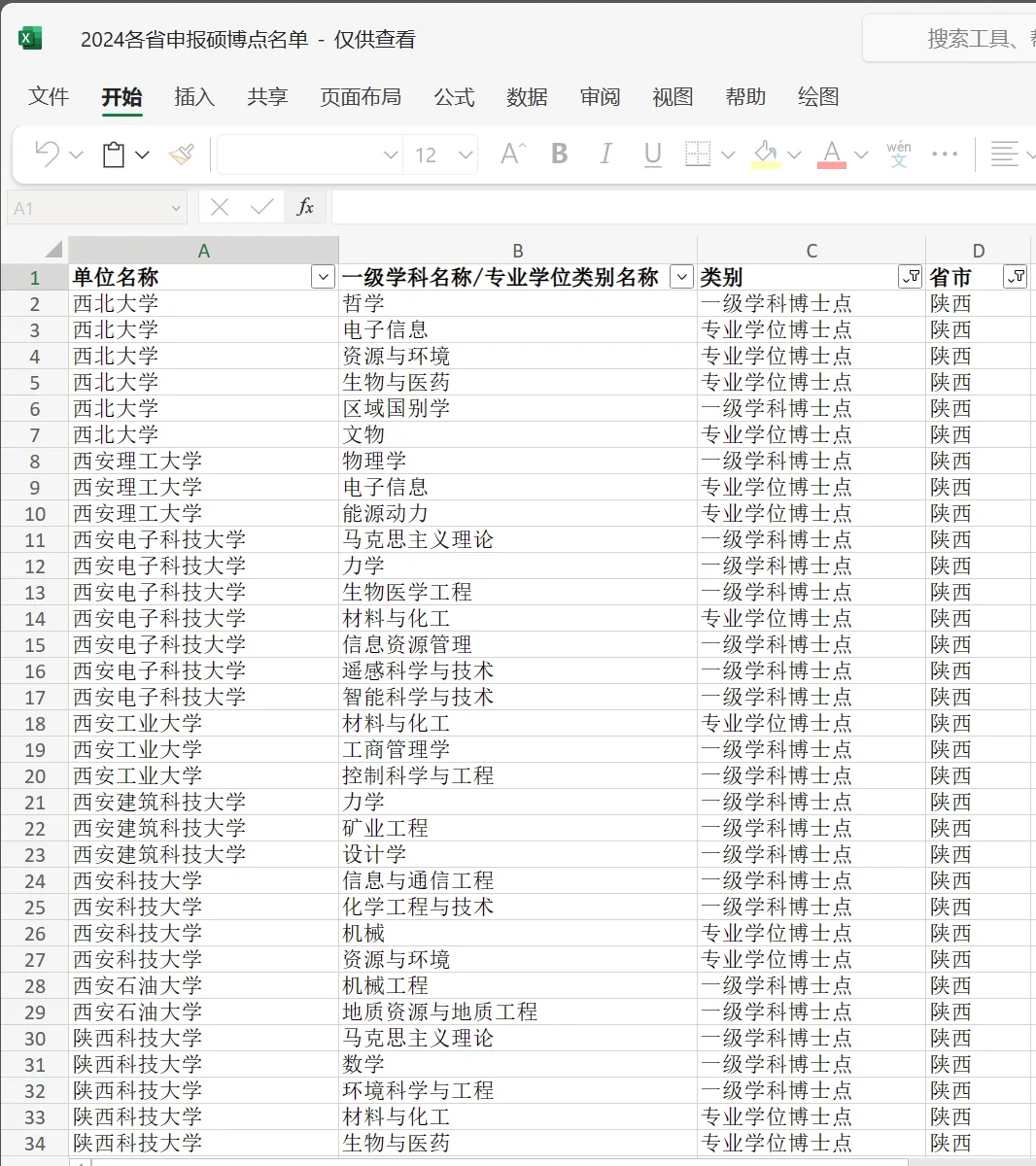Click the search tools box
This screenshot has width=1036, height=1166.
950,39
